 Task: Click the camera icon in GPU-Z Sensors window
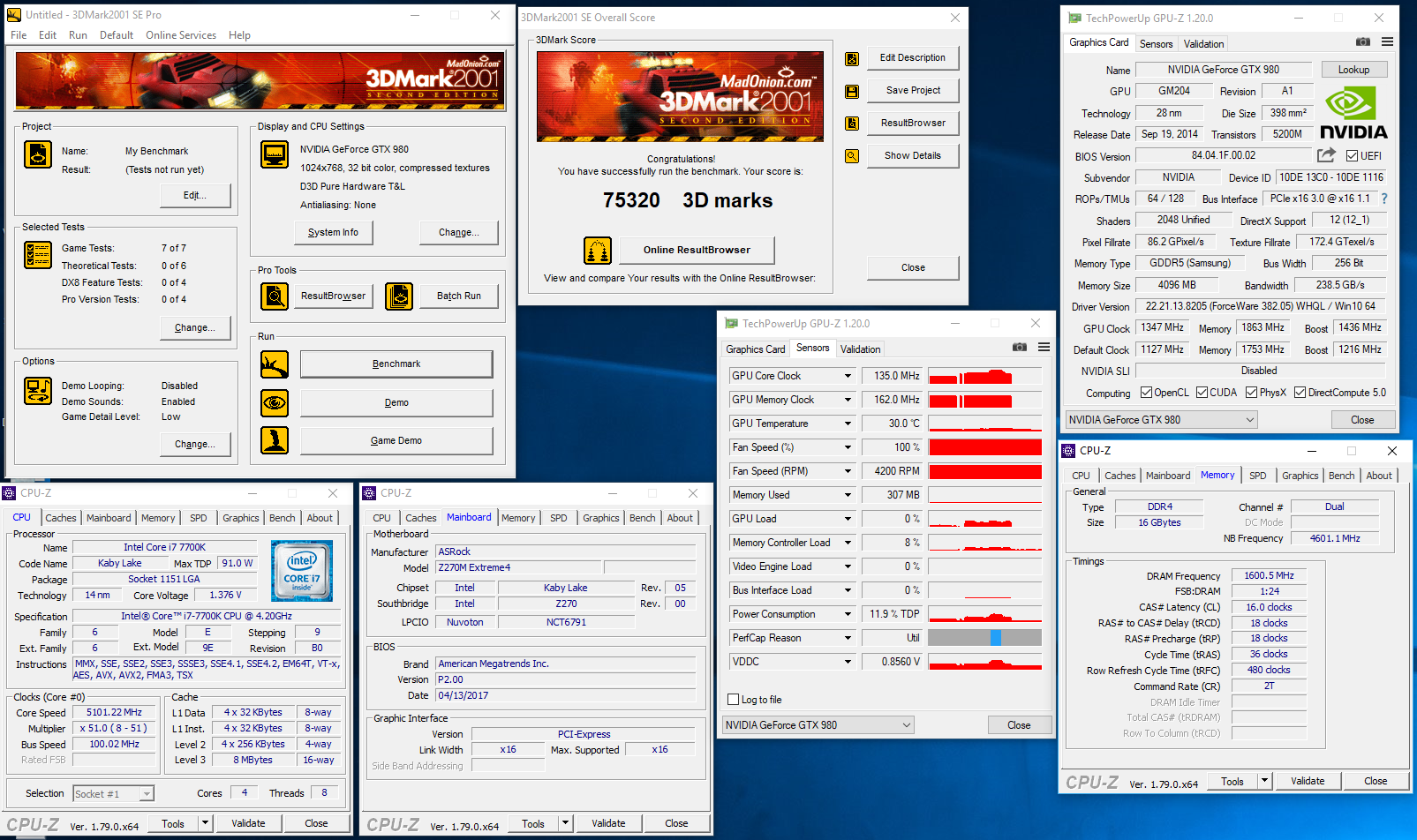tap(1020, 347)
